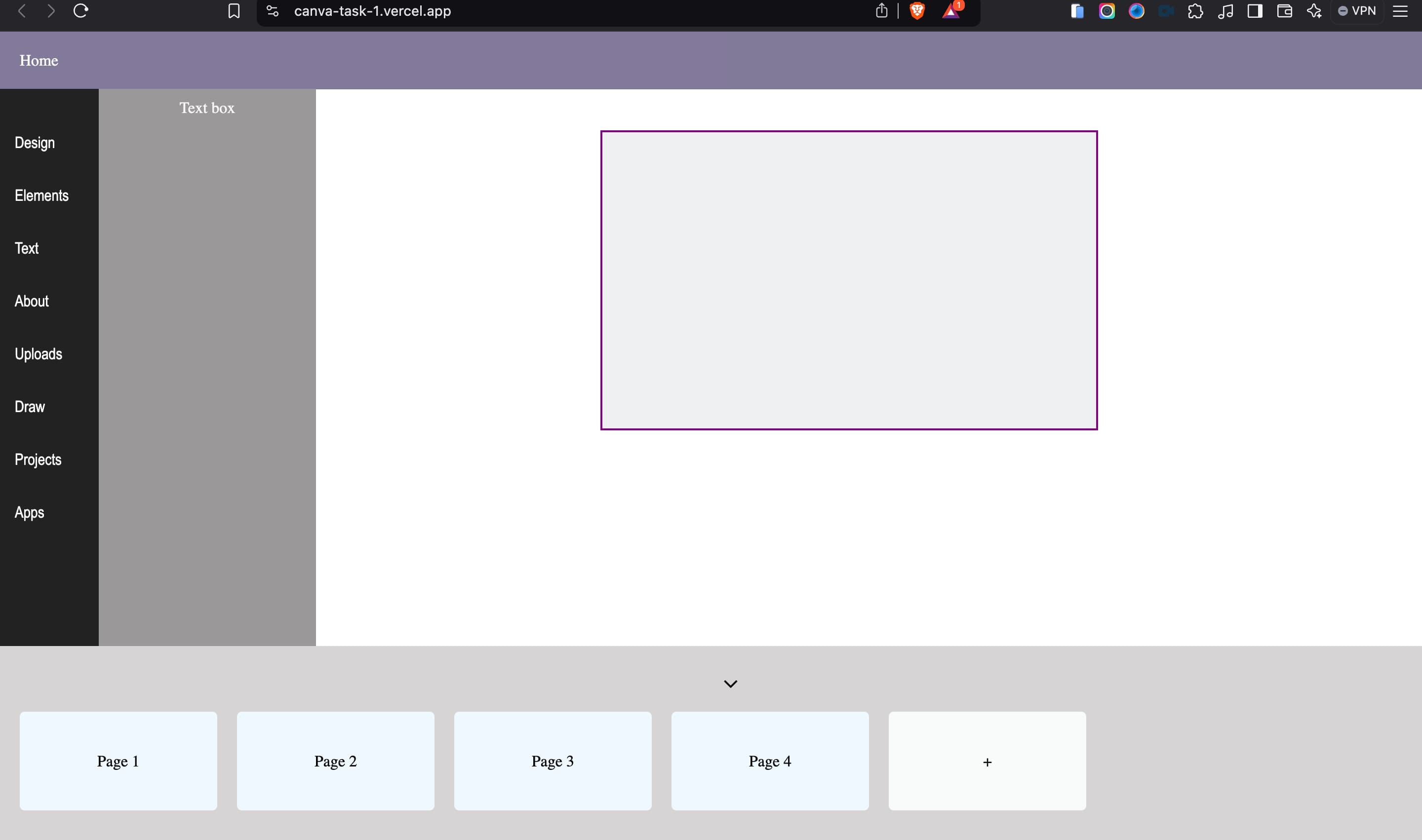This screenshot has height=840, width=1422.
Task: Select the Page 4 thumbnail
Action: coord(770,761)
